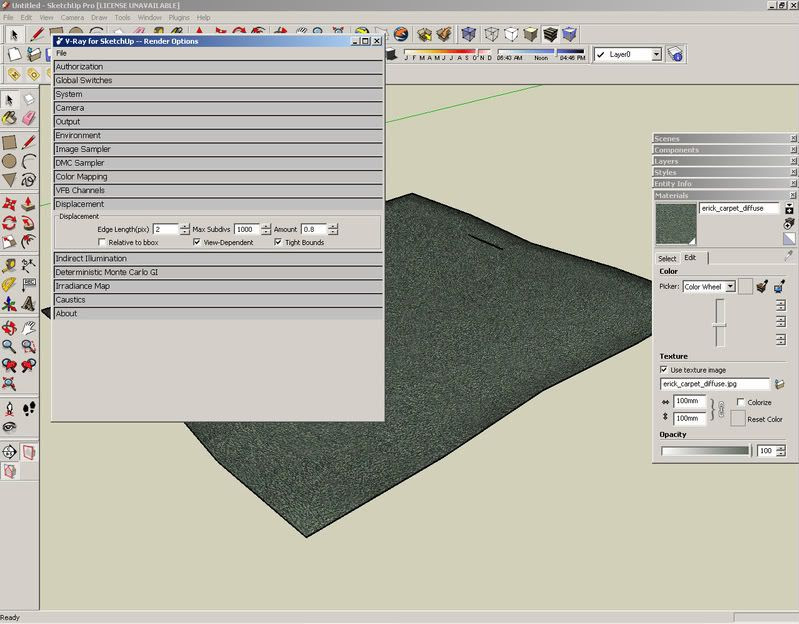This screenshot has height=624, width=799.
Task: Click Match Color of Object icon
Action: [762, 286]
